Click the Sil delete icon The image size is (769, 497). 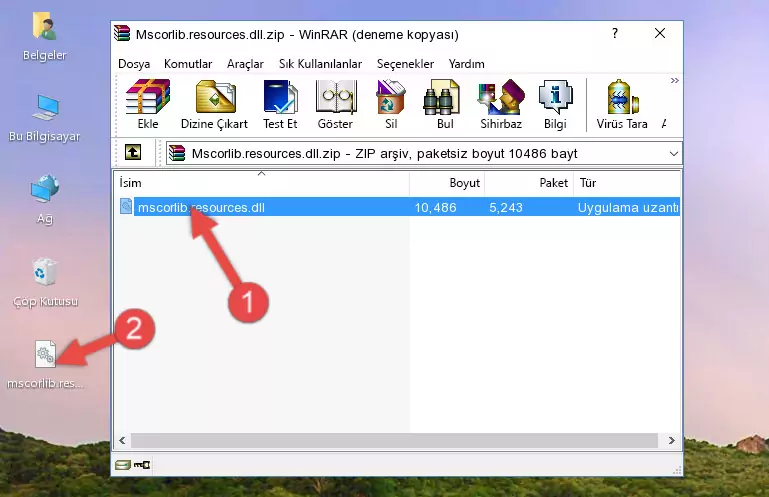(391, 104)
